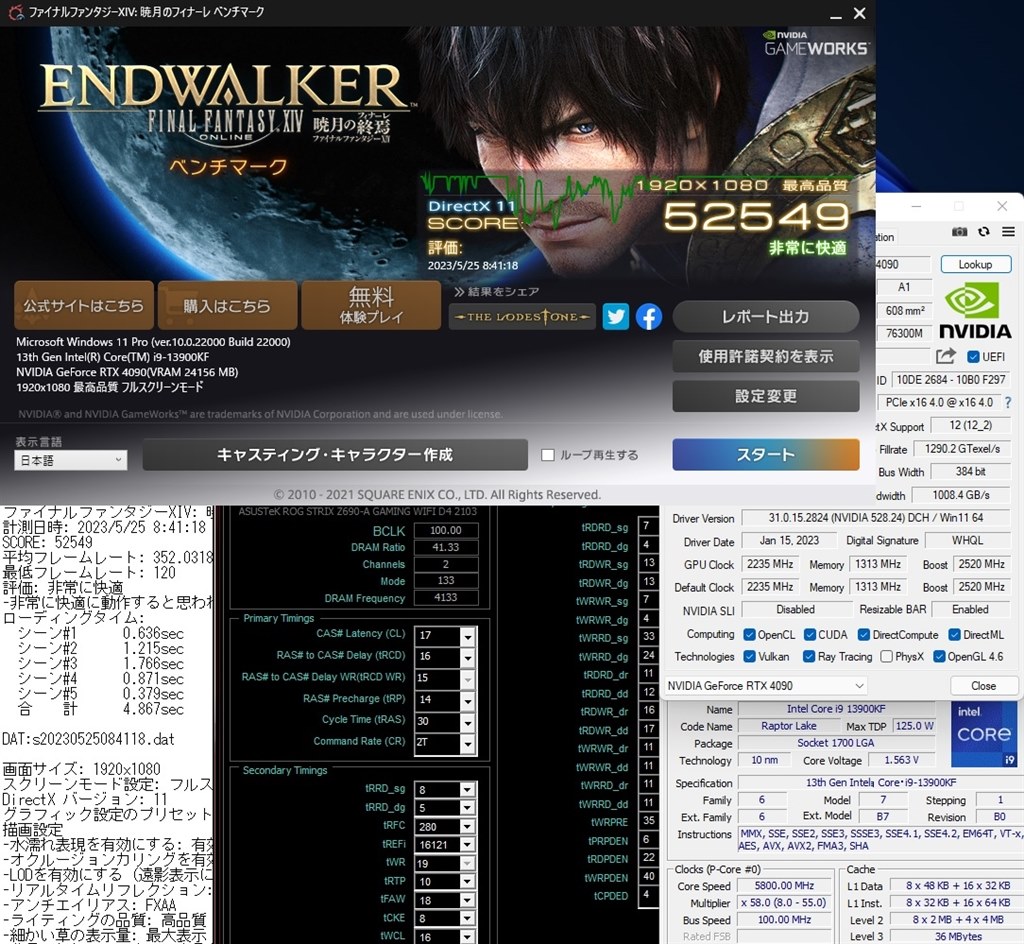Open official site button (公式サイトはこちら)

[x=84, y=306]
